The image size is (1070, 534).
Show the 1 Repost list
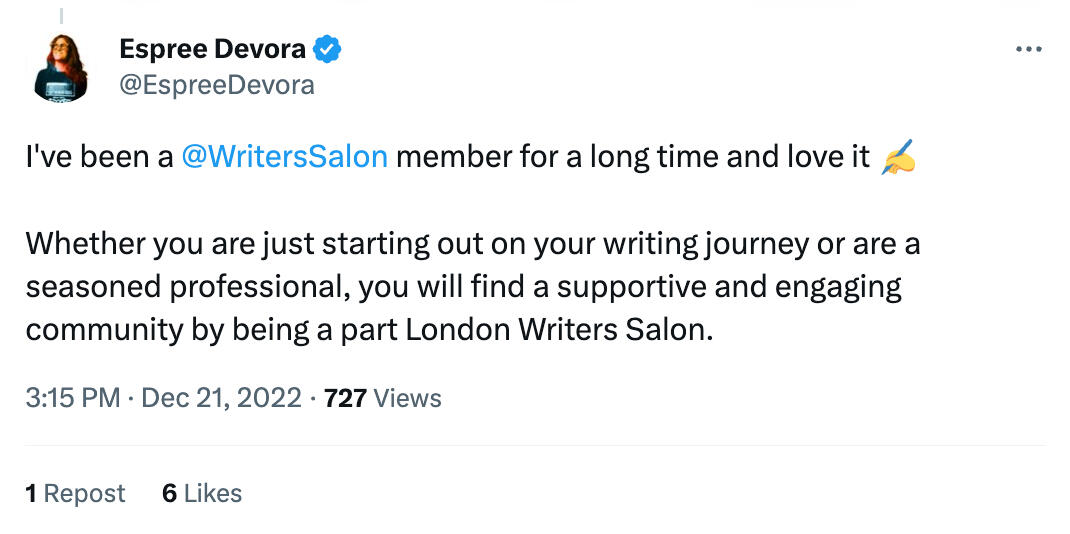(76, 493)
